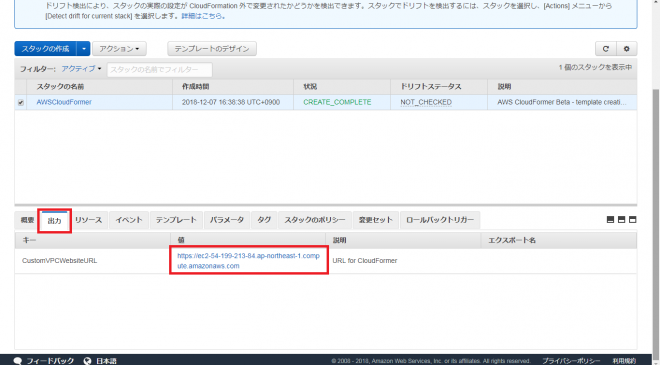Click the stack name filter field
This screenshot has width=660, height=365.
coord(160,69)
